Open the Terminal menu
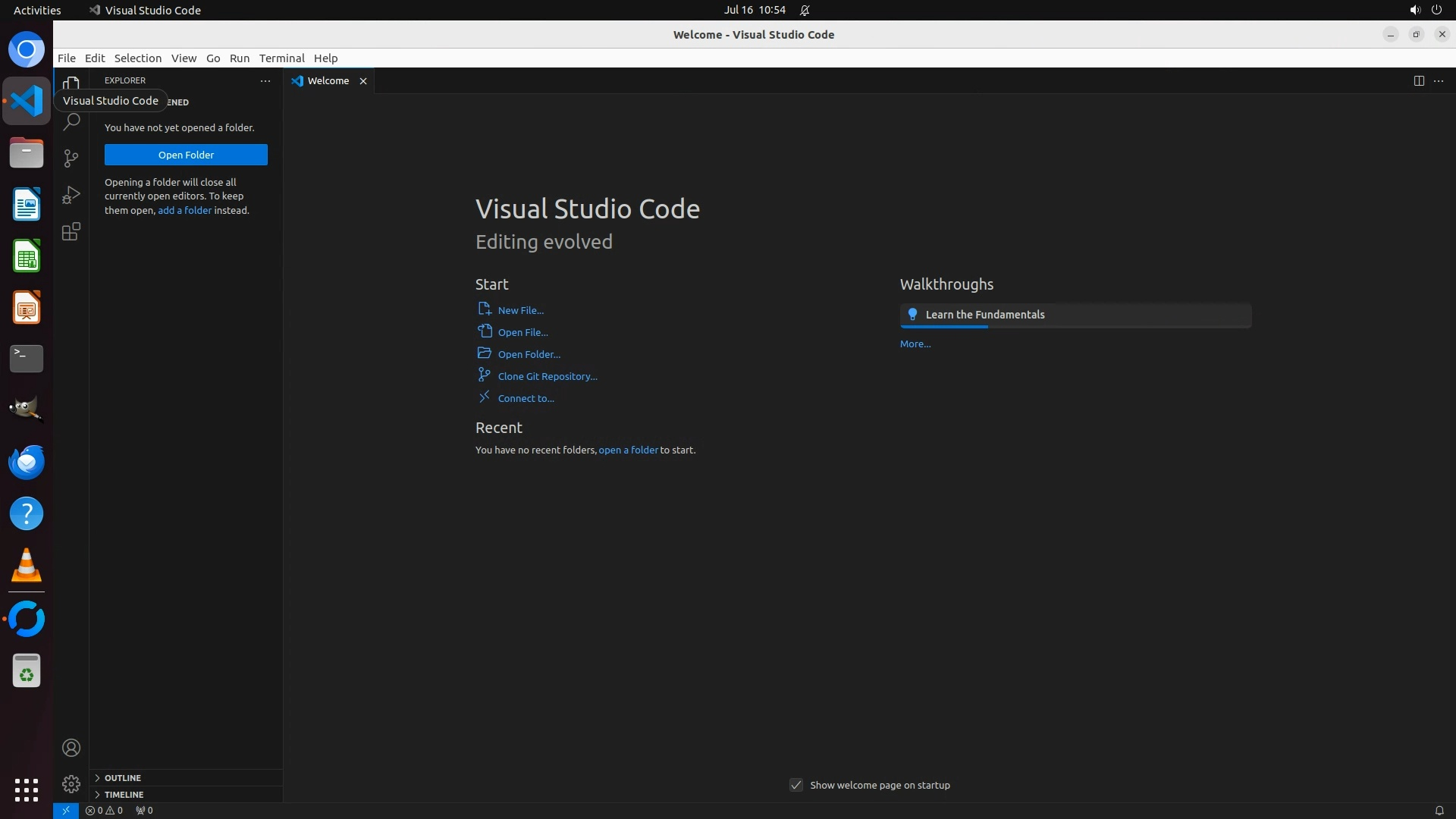Image resolution: width=1456 pixels, height=819 pixels. (x=281, y=58)
